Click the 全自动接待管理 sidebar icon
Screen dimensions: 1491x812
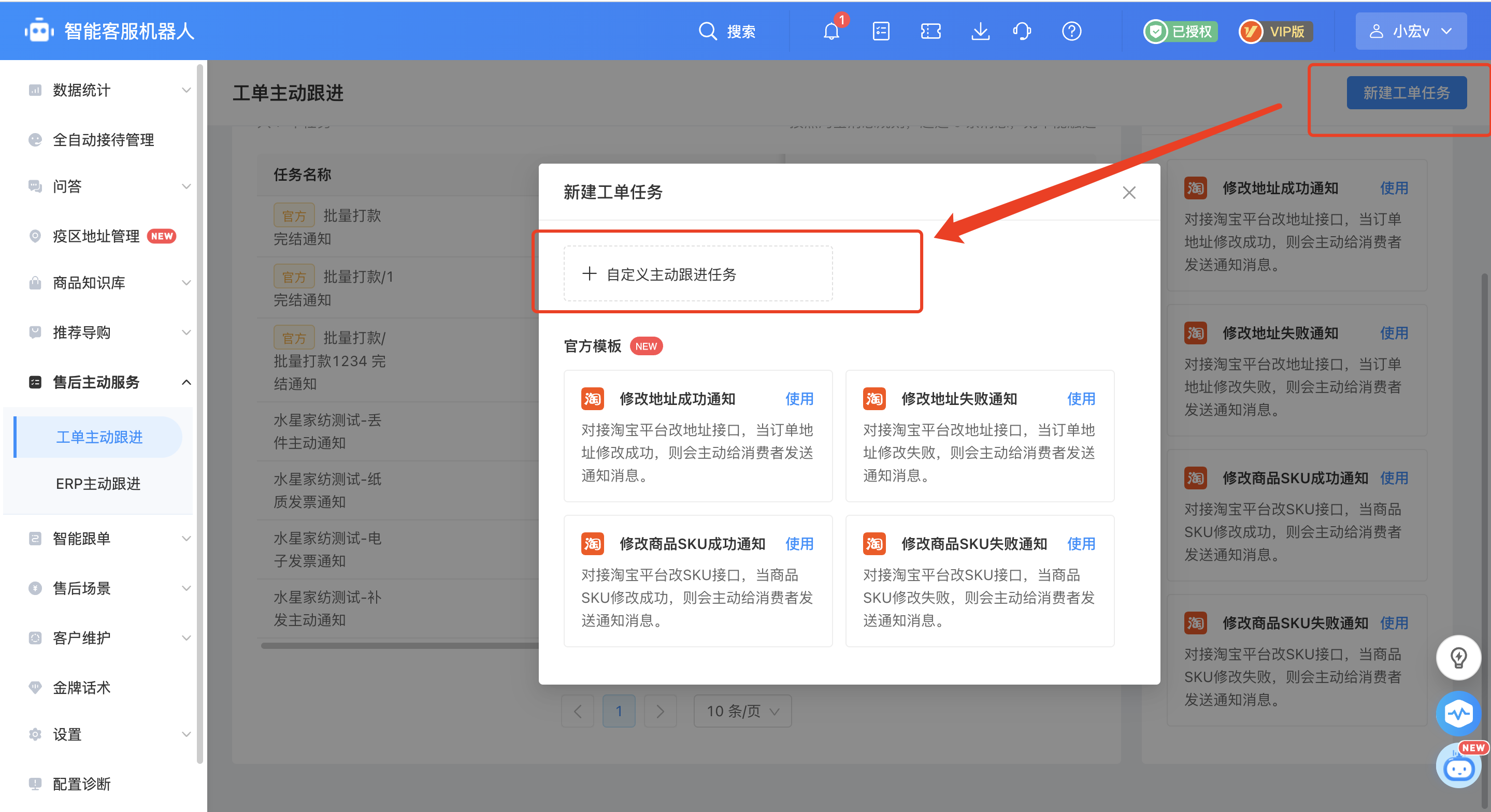[35, 139]
